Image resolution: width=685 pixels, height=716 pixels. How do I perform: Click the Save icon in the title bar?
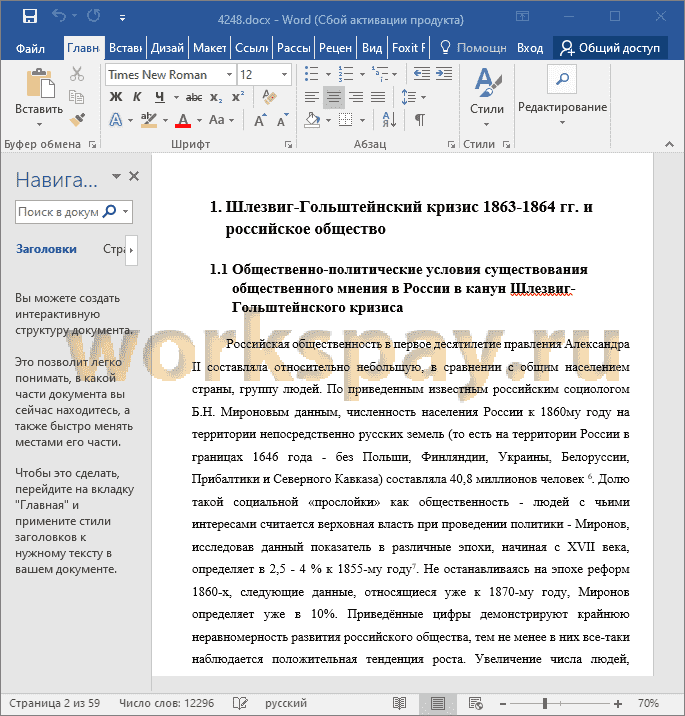pyautogui.click(x=30, y=16)
